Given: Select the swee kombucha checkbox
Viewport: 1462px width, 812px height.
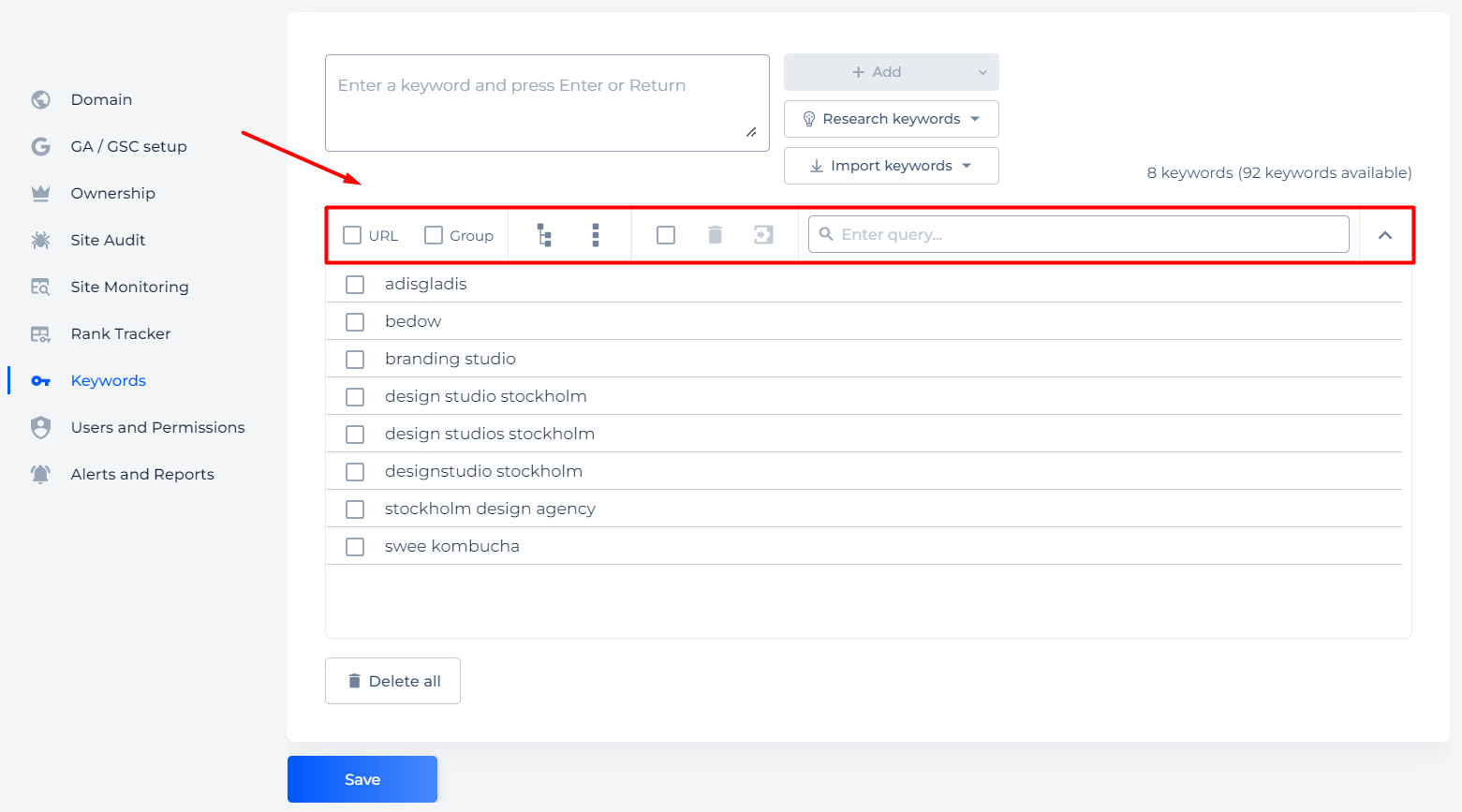Looking at the screenshot, I should (355, 547).
